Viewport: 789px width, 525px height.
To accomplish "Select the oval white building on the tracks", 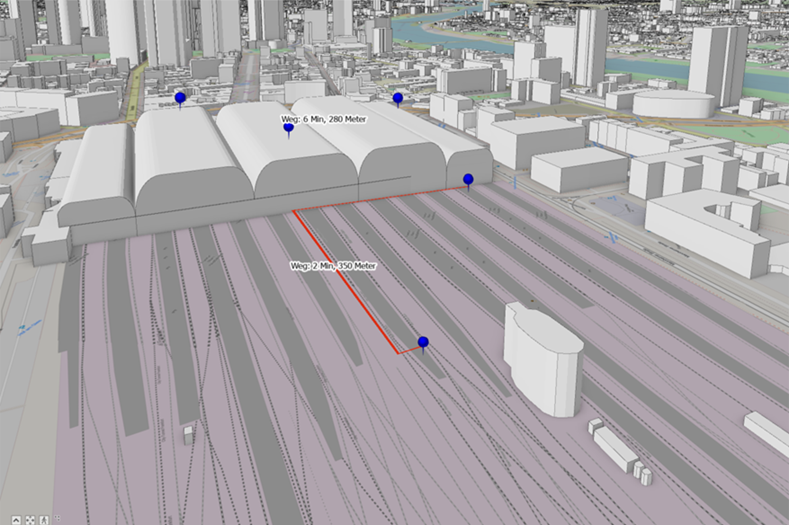I will [543, 360].
